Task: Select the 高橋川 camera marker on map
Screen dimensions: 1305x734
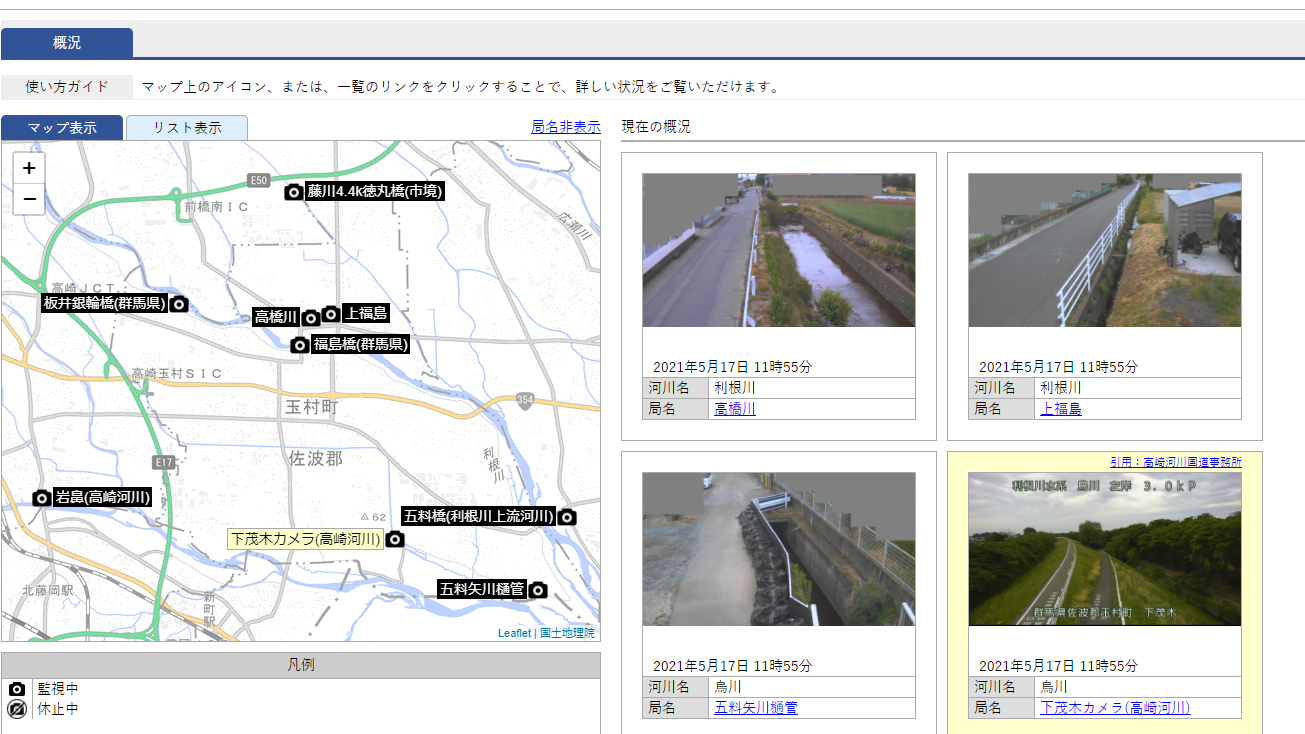Action: (311, 318)
